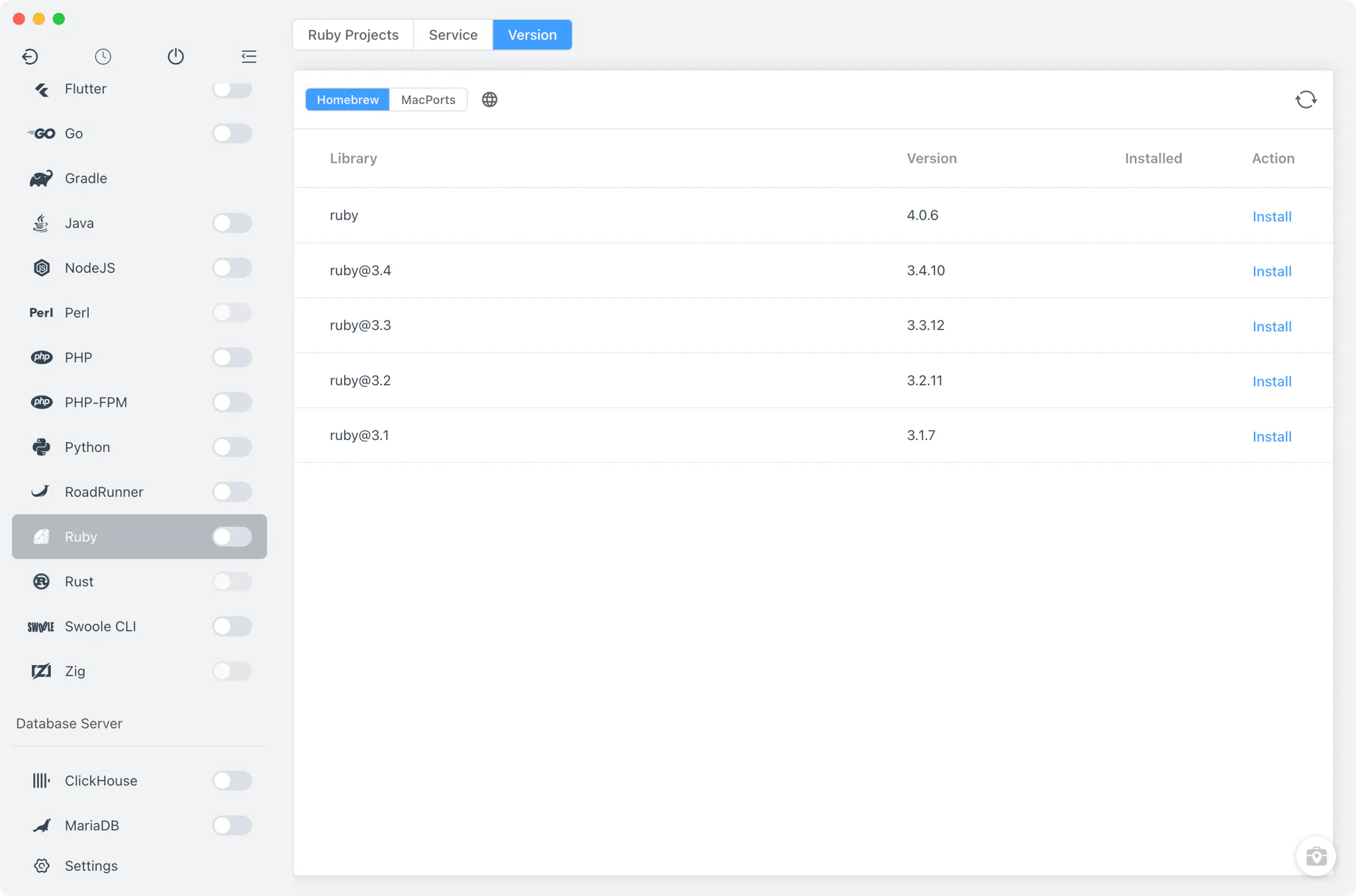Image resolution: width=1356 pixels, height=896 pixels.
Task: Click the Library column header
Action: 354,158
